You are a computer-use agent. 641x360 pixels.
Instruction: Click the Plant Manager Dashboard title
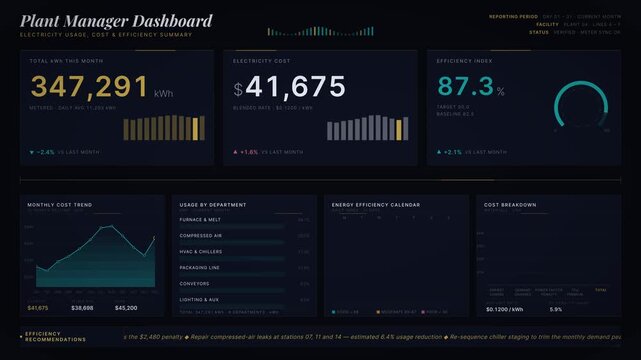point(116,21)
